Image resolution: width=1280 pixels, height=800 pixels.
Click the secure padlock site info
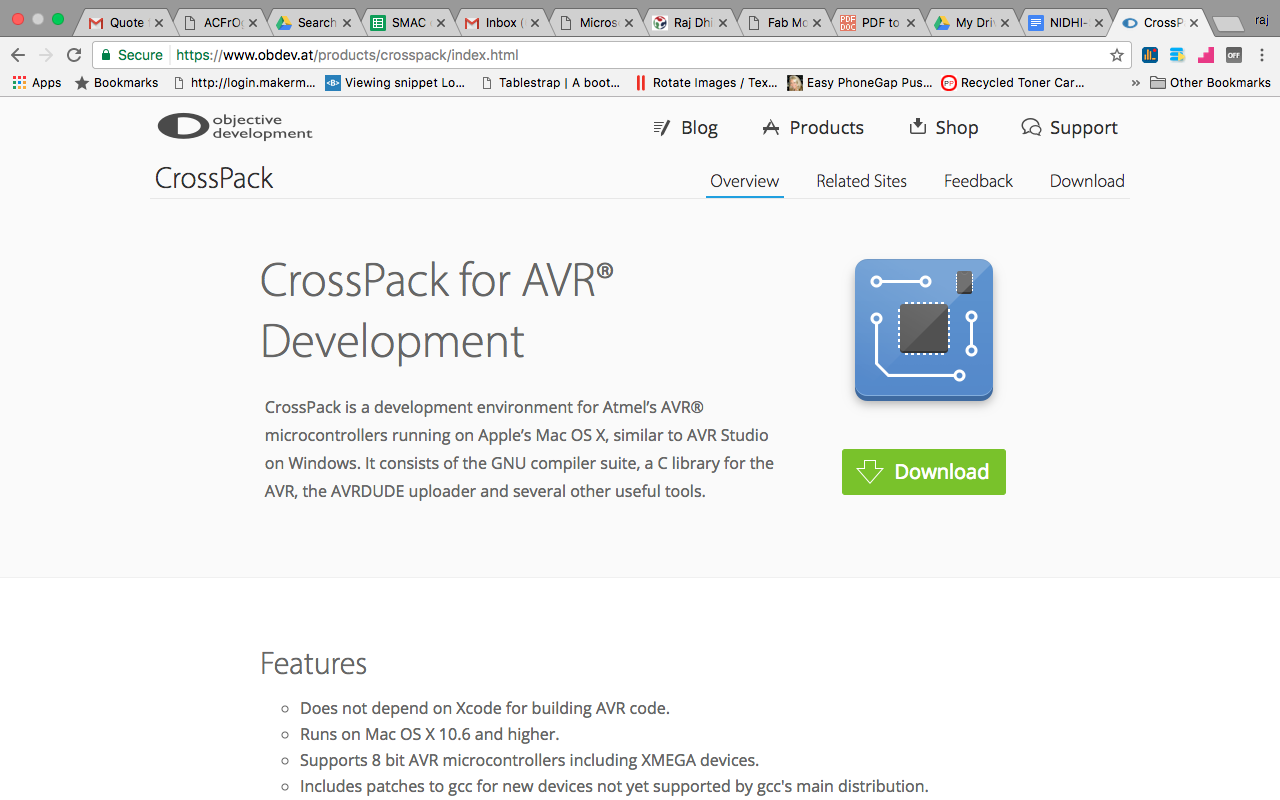[x=131, y=55]
